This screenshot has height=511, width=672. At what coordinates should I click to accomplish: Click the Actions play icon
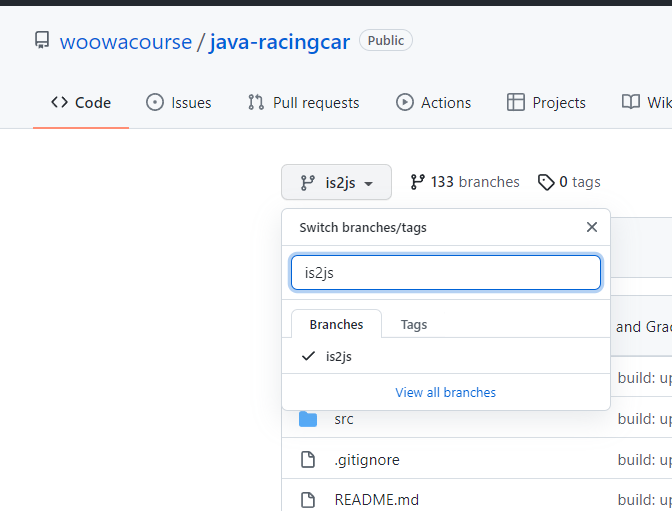coord(405,102)
